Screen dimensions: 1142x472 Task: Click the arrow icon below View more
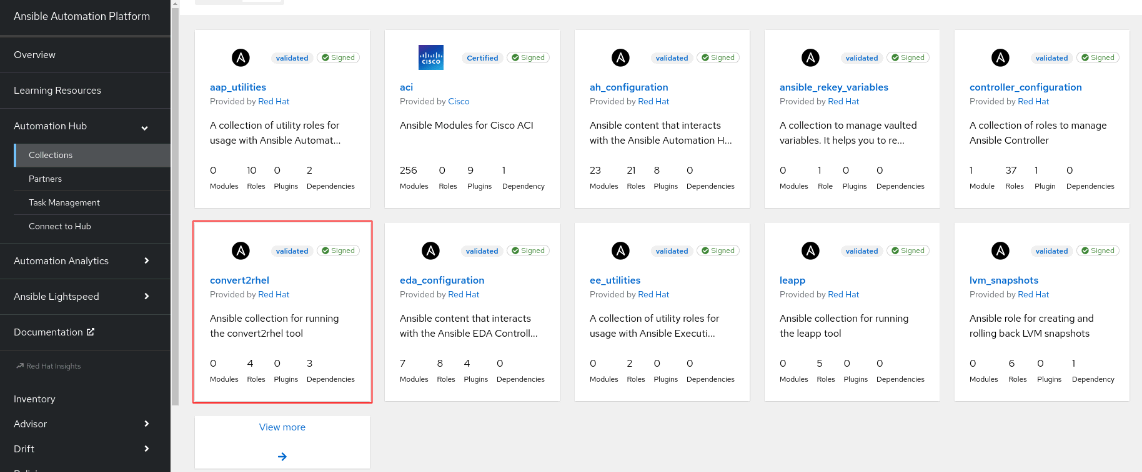[283, 457]
